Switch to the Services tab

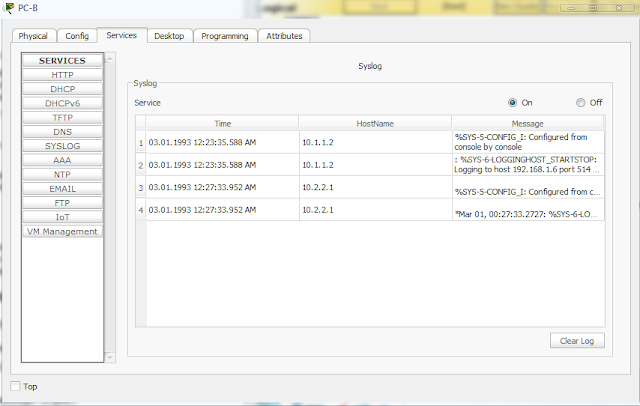[122, 35]
